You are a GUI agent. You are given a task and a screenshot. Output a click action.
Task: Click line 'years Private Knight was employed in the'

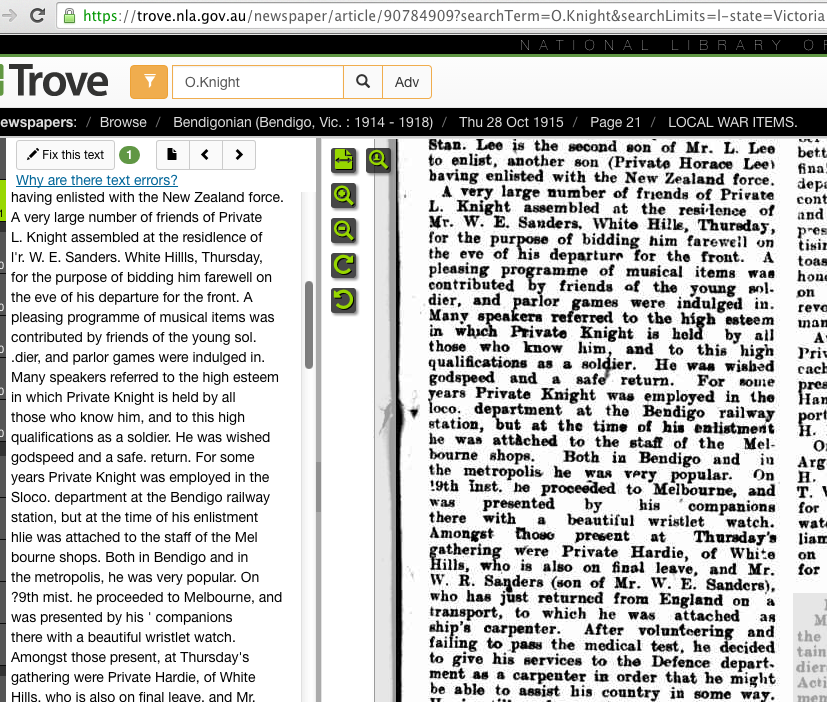point(140,478)
